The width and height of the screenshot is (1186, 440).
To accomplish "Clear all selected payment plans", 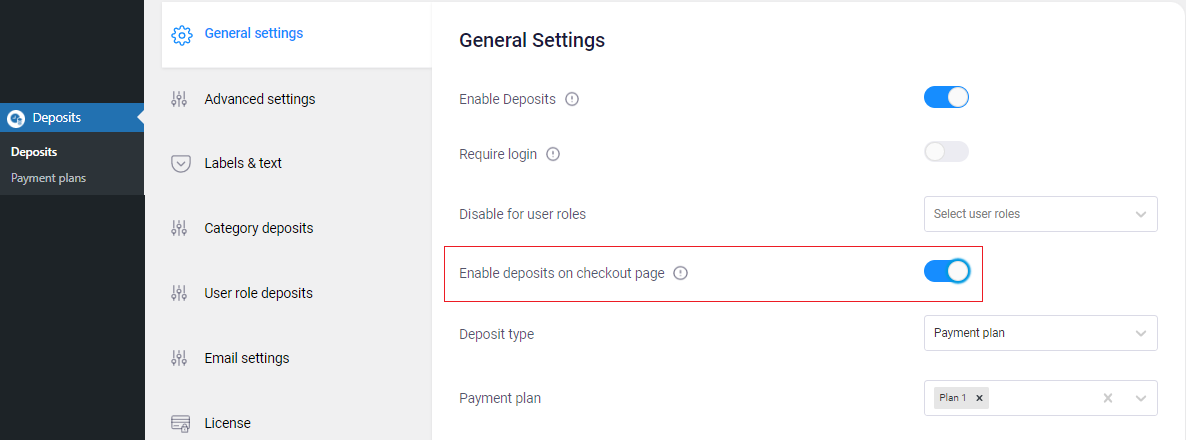I will coord(1107,398).
